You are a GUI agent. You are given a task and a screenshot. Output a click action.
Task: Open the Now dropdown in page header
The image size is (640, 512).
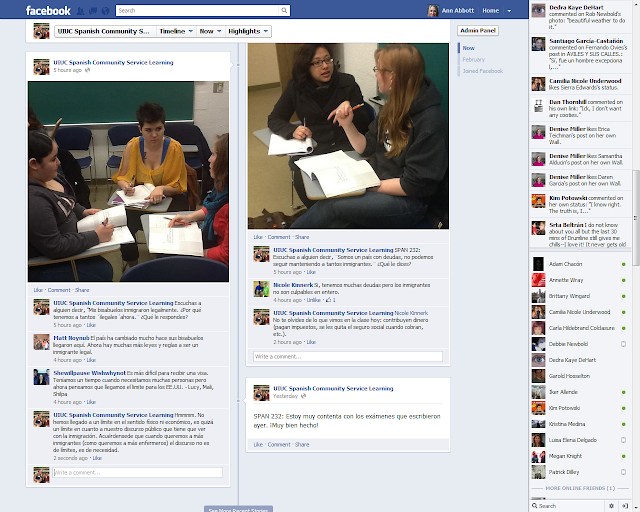click(210, 31)
